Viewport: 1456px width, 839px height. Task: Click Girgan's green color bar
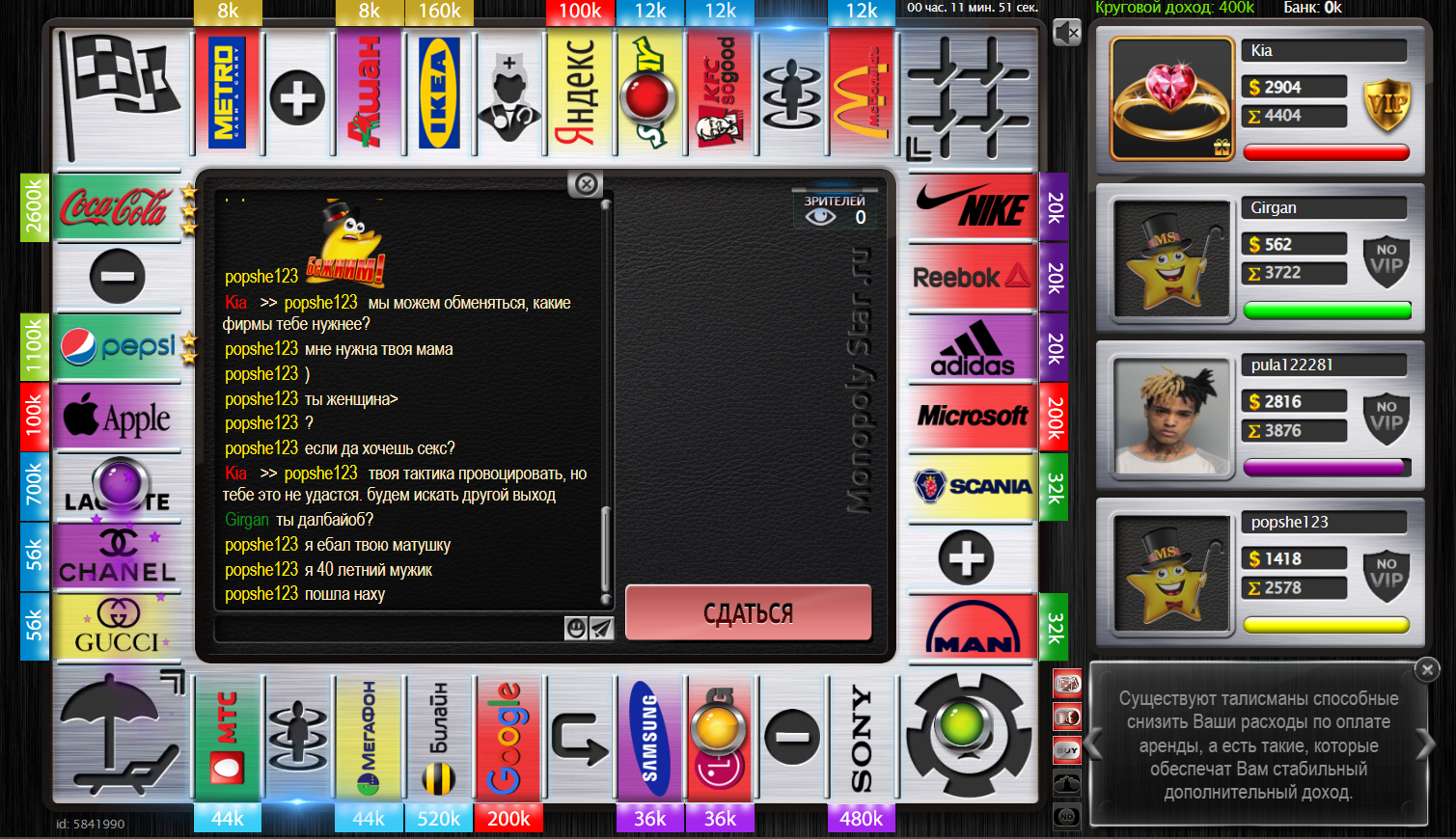[1327, 311]
